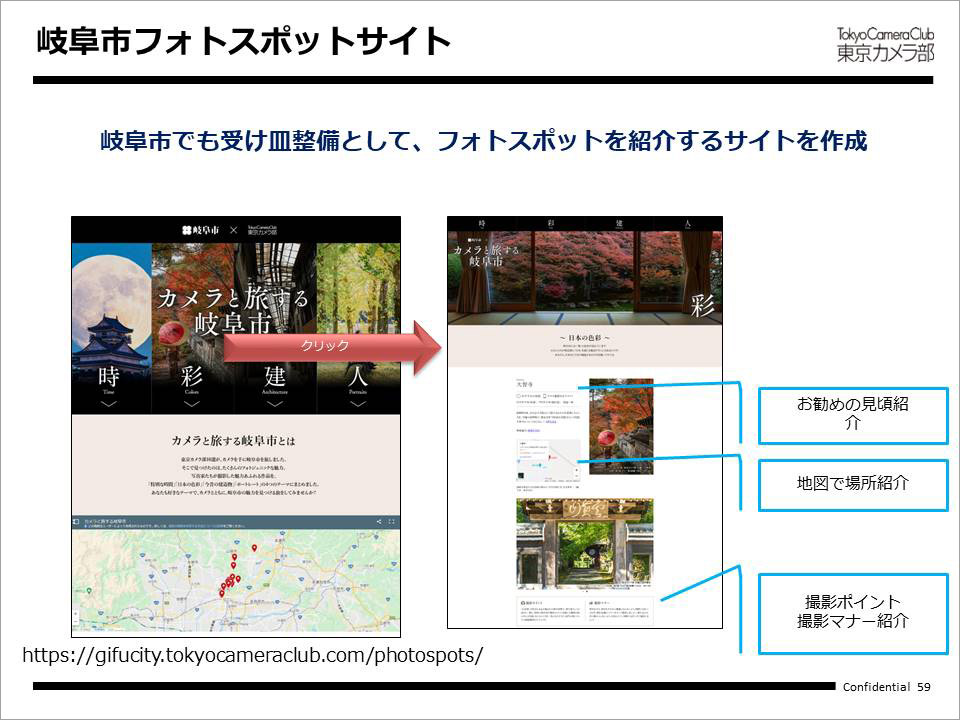This screenshot has width=960, height=720.
Task: Click the zoom-in plus icon on the map
Action: coord(75,614)
